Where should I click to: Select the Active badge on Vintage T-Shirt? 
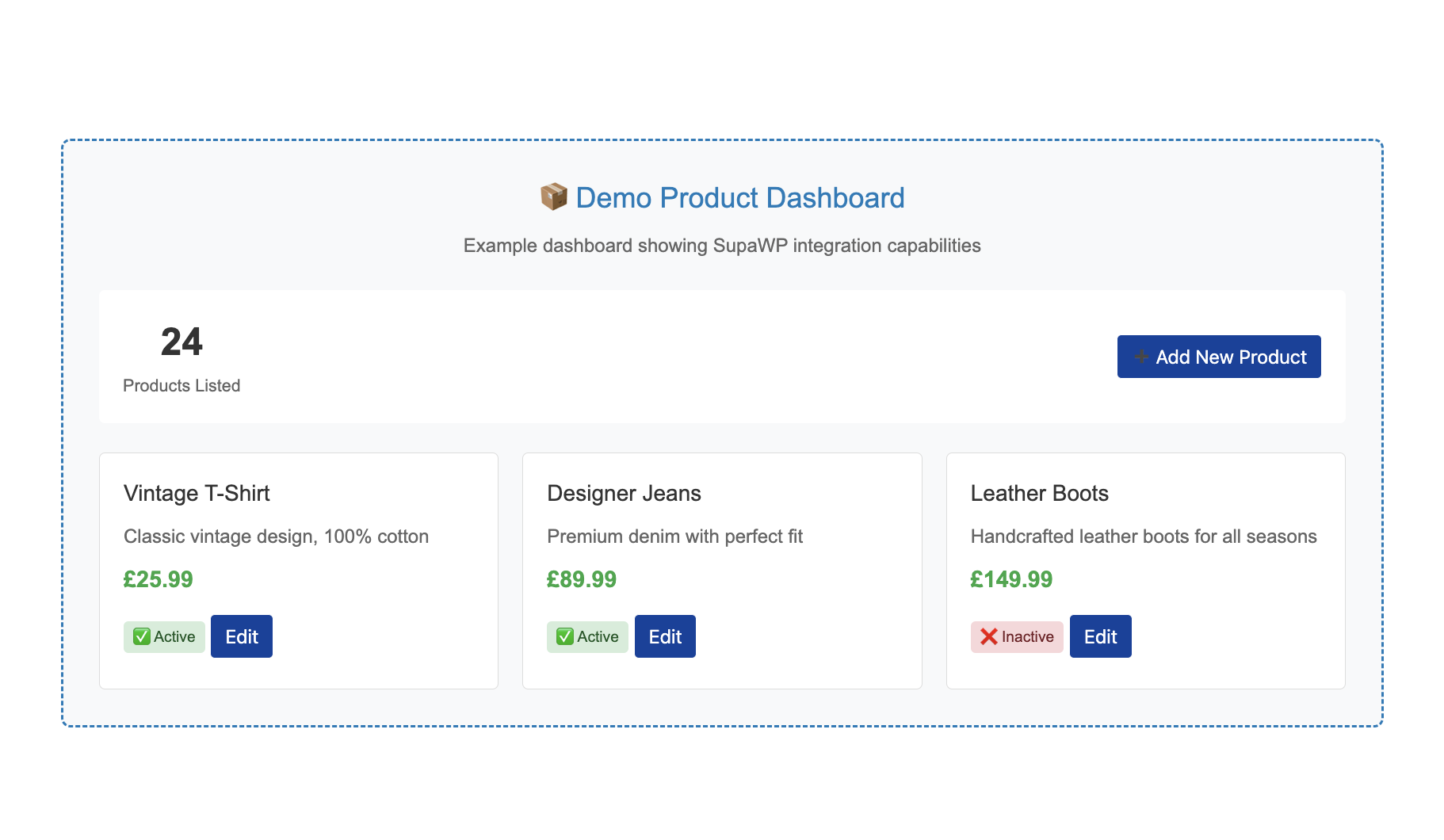point(164,636)
